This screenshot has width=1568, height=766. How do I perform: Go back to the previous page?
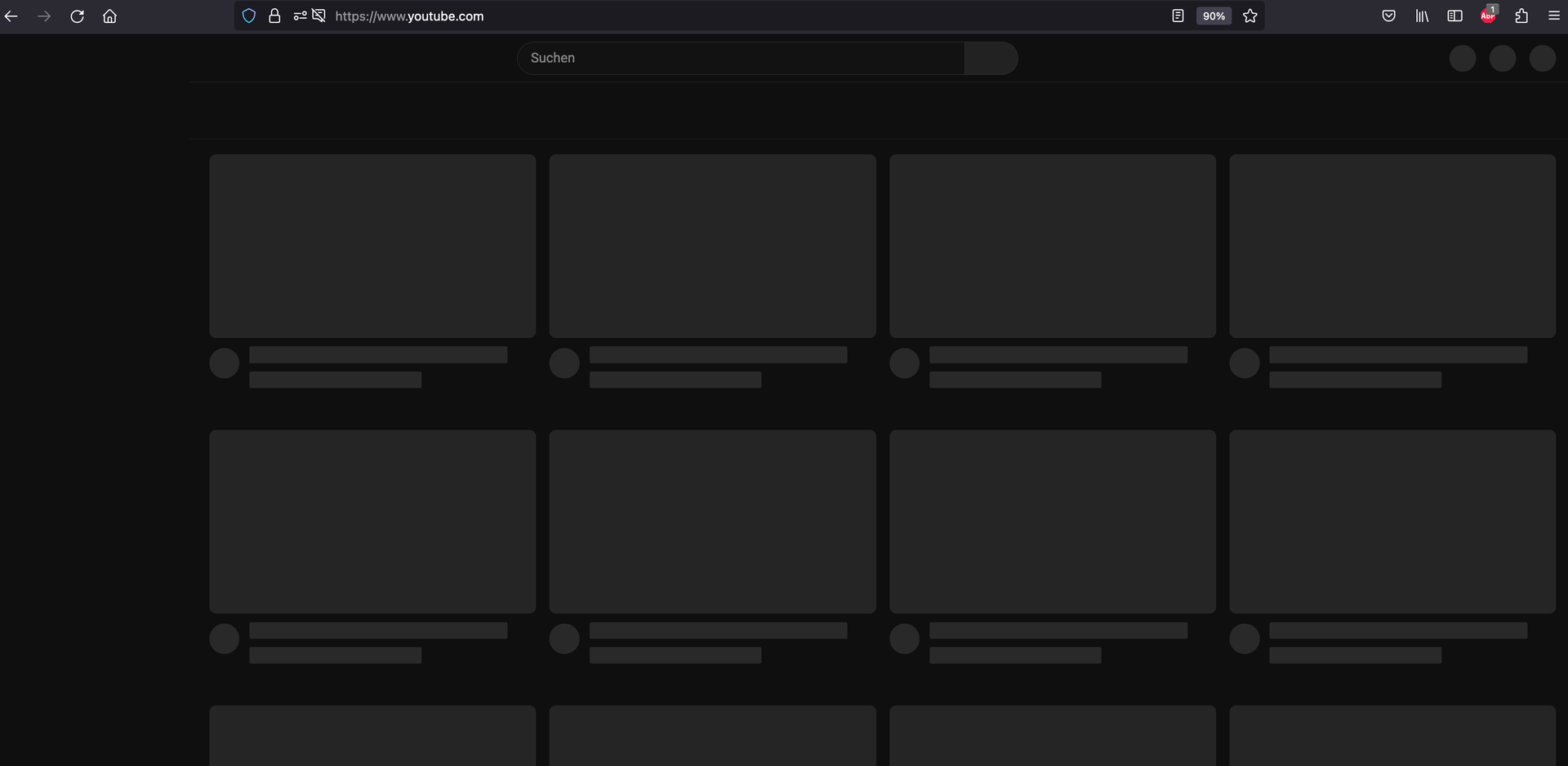pos(11,16)
